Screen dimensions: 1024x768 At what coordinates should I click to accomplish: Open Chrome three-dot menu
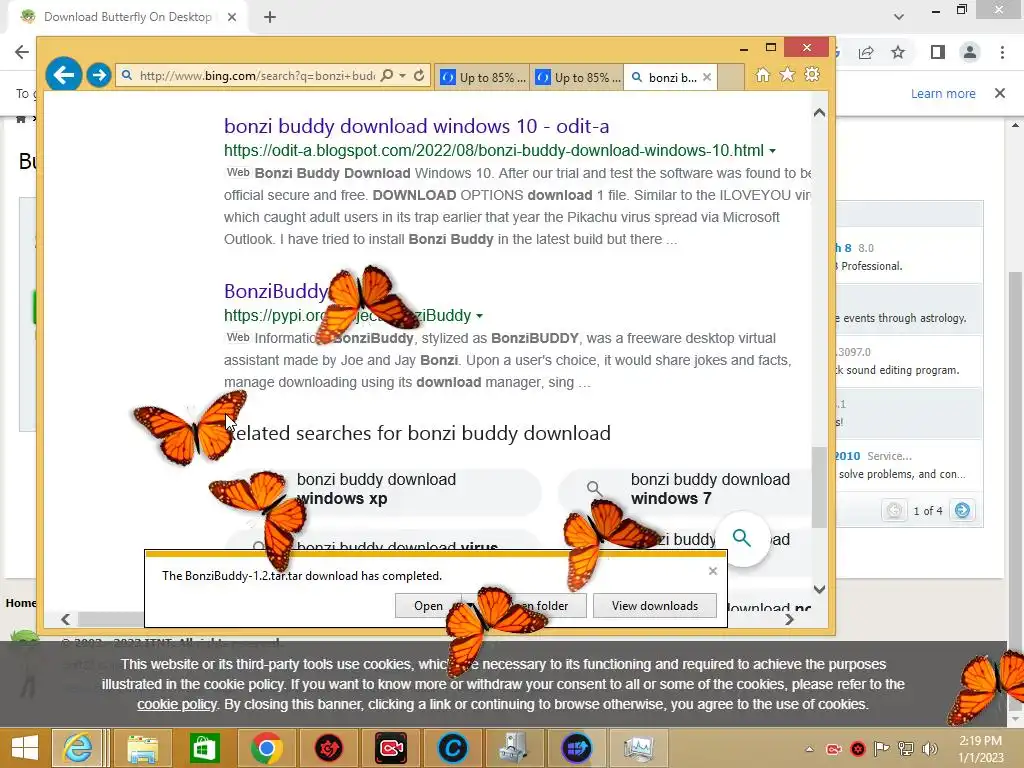pos(1002,52)
